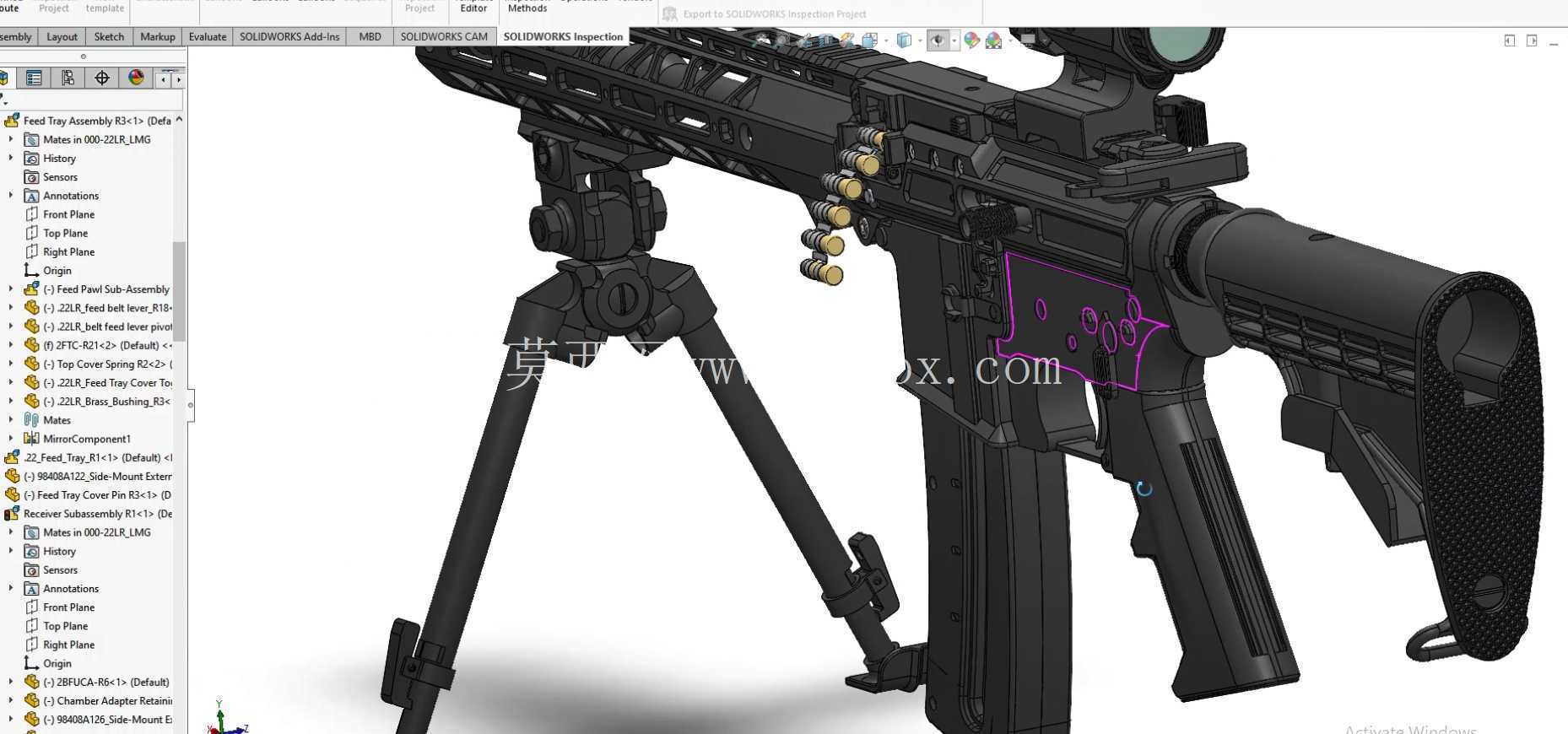
Task: Select Feed Tray Cover Pin R3<1>
Action: coord(88,495)
